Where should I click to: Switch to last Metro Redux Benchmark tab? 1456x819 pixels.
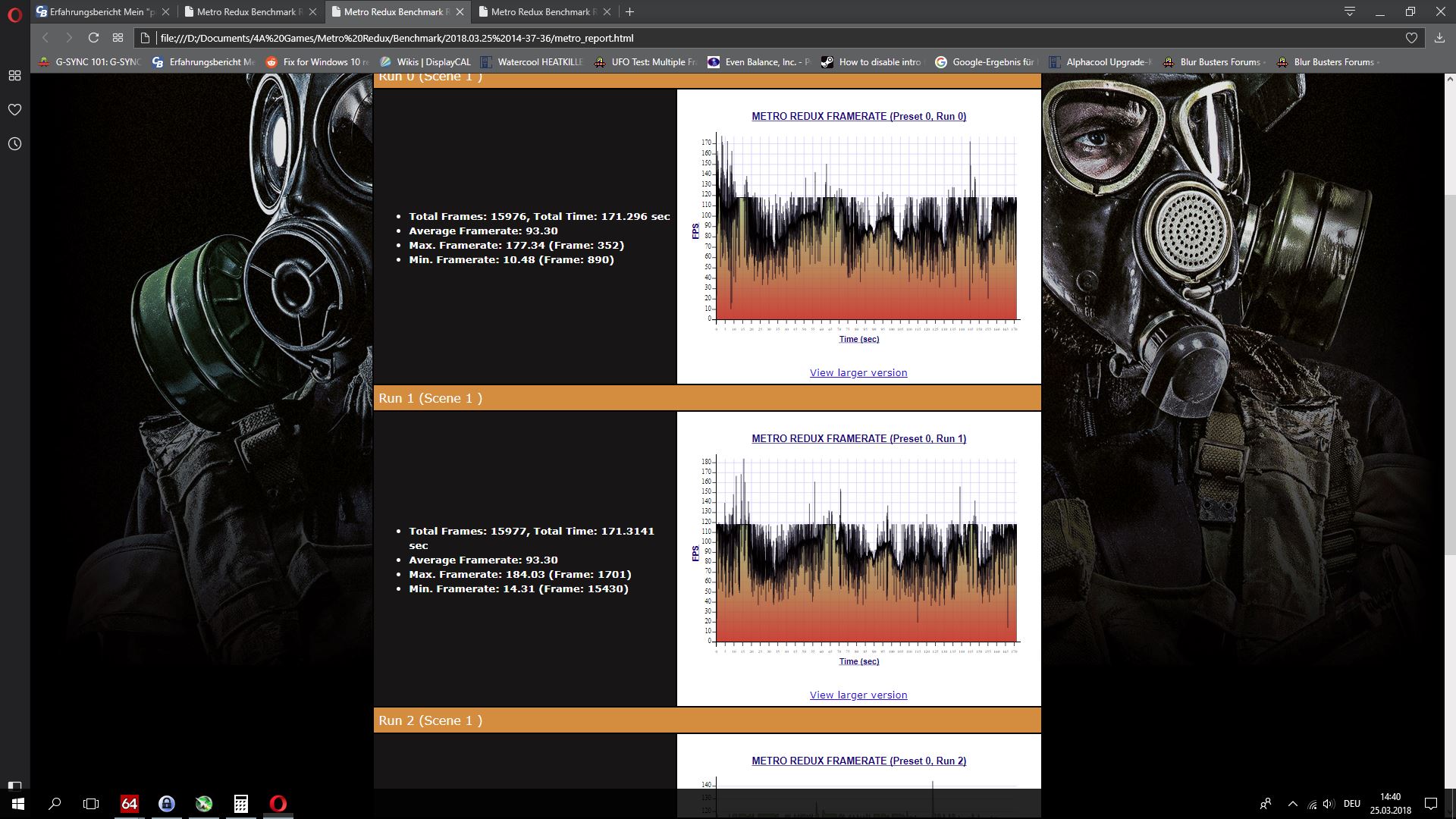(x=540, y=12)
